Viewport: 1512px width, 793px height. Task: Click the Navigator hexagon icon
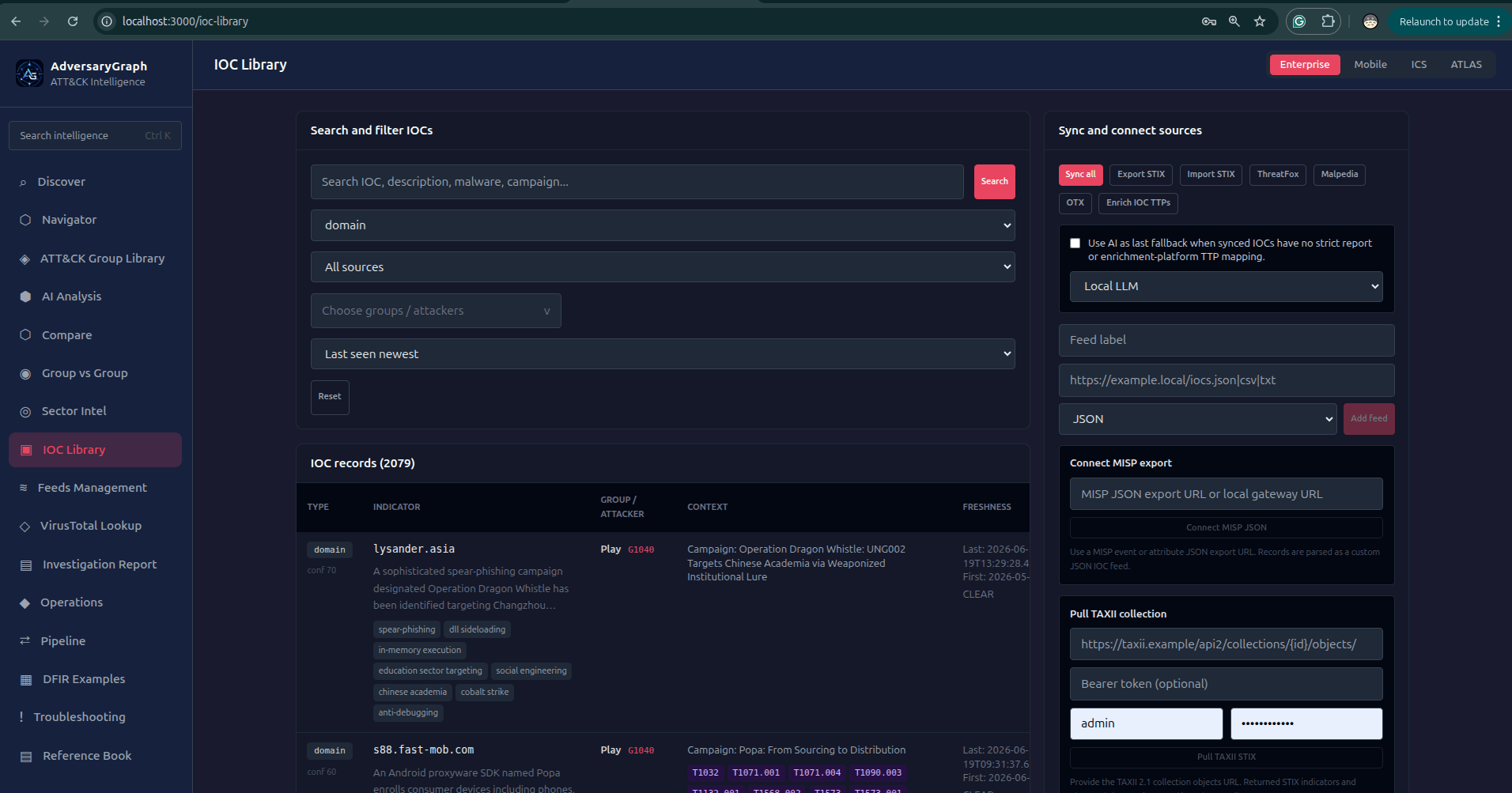(25, 220)
